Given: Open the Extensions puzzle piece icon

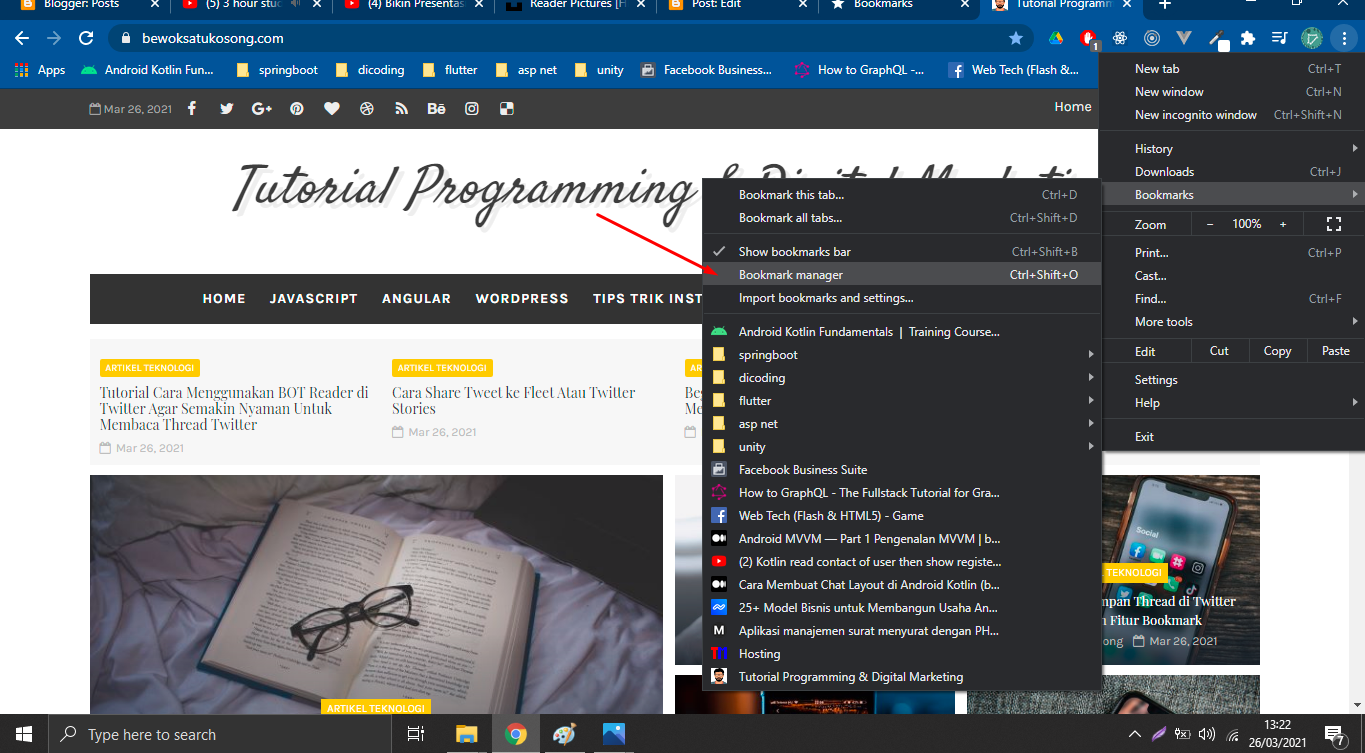Looking at the screenshot, I should coord(1248,38).
